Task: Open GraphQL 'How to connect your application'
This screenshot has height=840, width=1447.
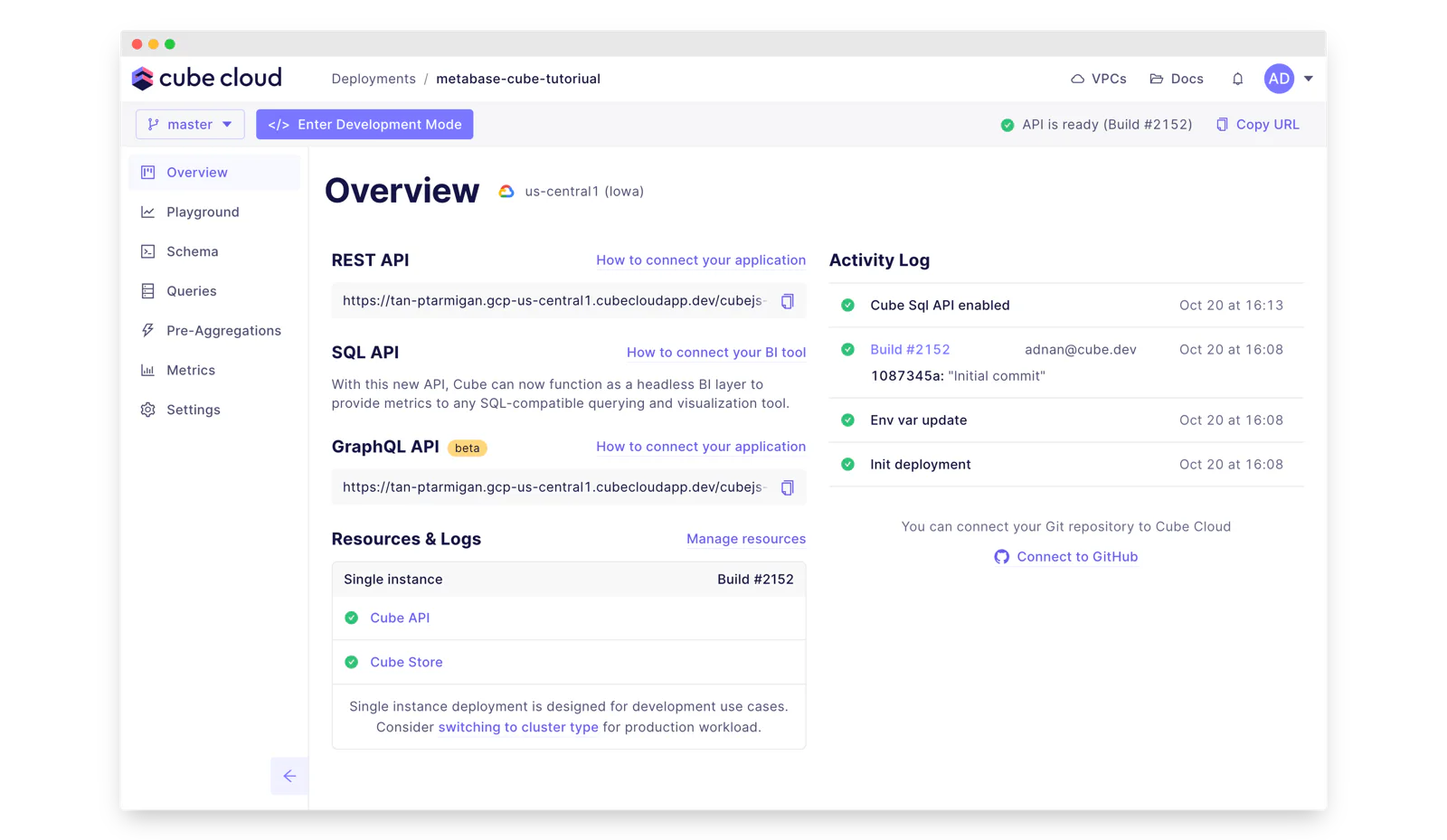Action: (701, 447)
